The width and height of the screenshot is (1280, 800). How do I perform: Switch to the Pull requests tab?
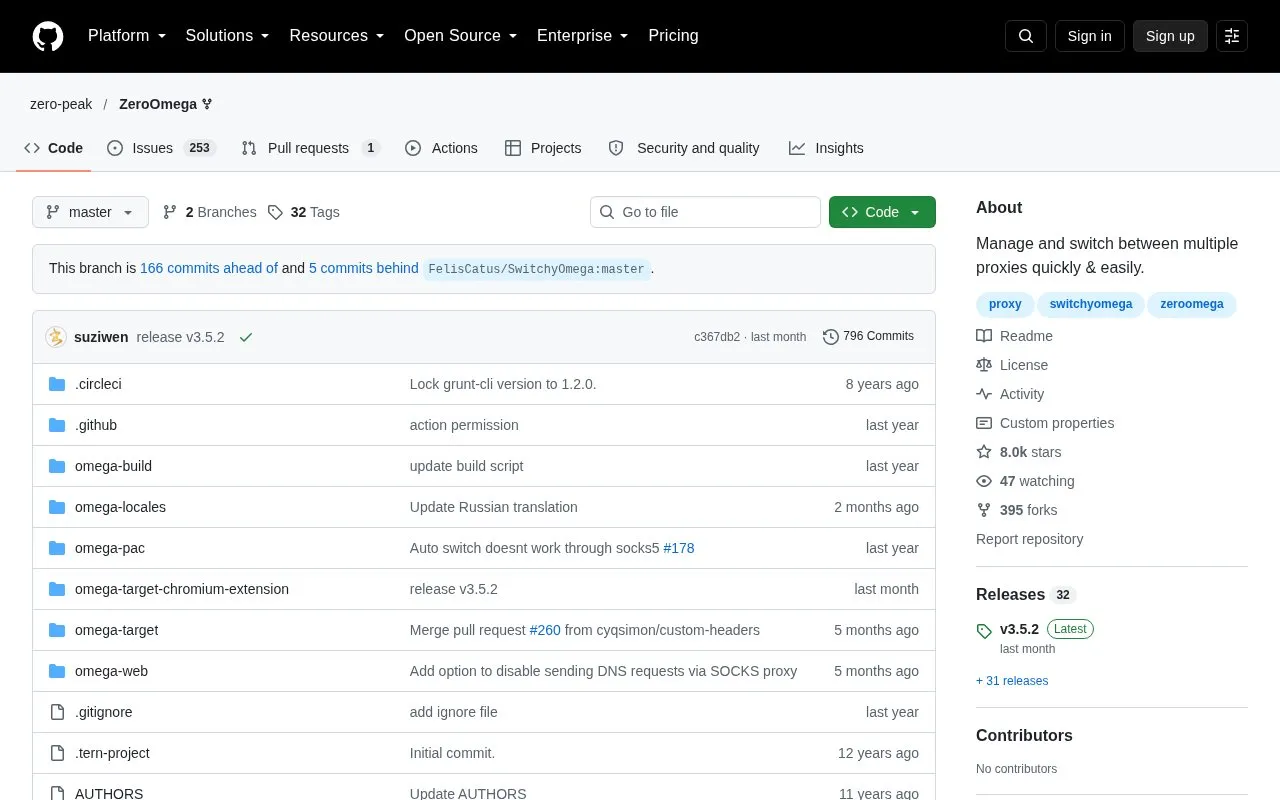tap(311, 148)
